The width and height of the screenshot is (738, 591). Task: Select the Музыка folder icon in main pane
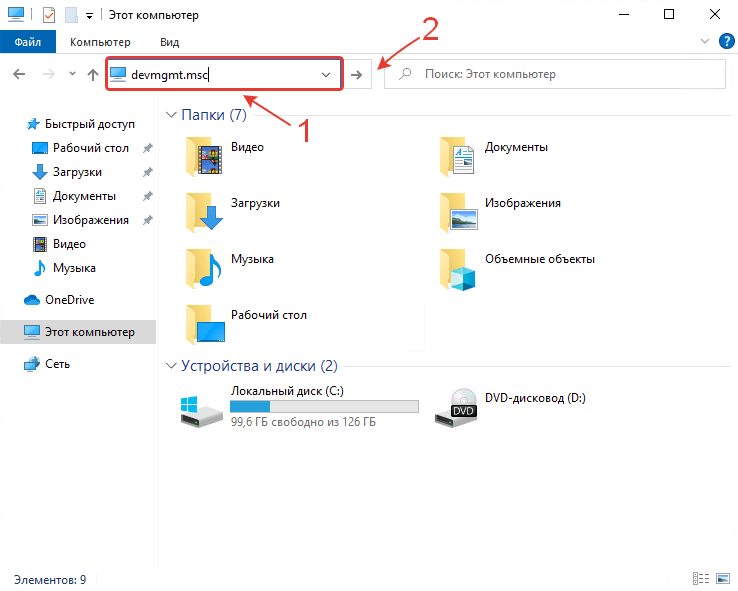pos(204,269)
